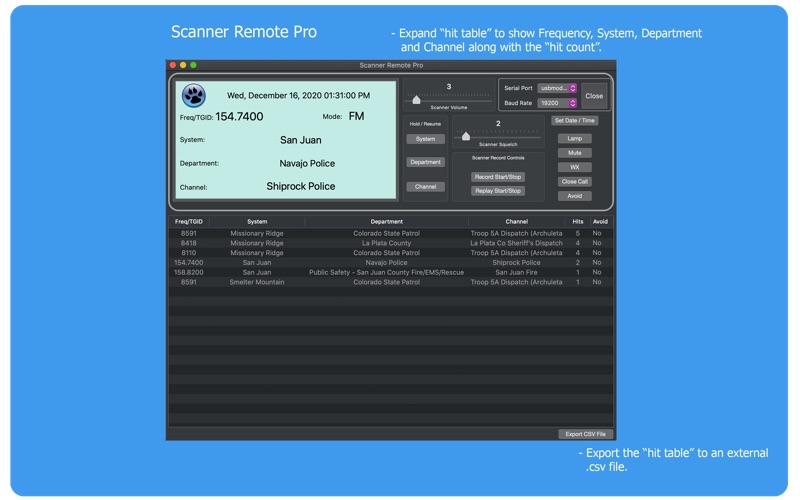Hold or resume the Channel
Viewport: 800px width, 500px height.
[426, 187]
